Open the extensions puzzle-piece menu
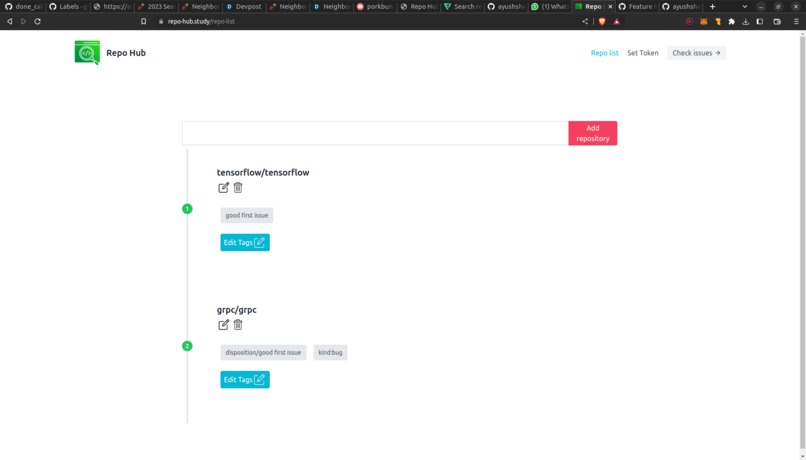The image size is (806, 460). pyautogui.click(x=731, y=22)
